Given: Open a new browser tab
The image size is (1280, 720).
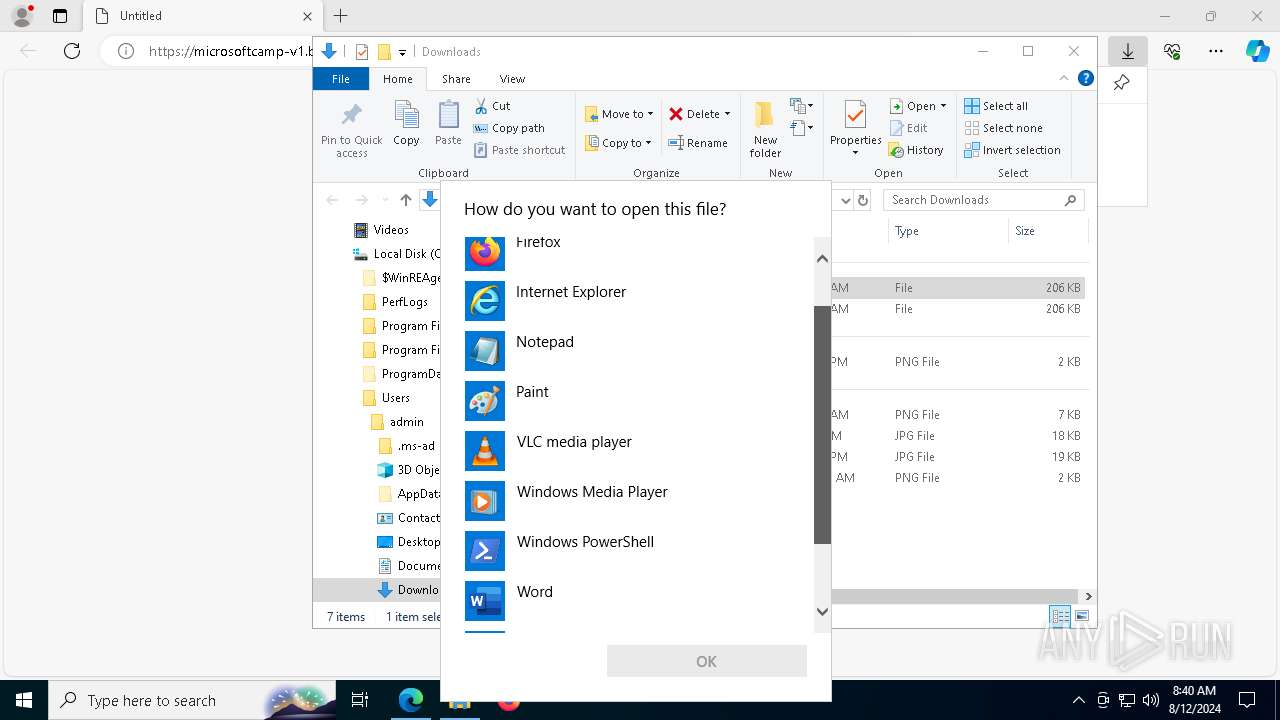Looking at the screenshot, I should (x=340, y=16).
